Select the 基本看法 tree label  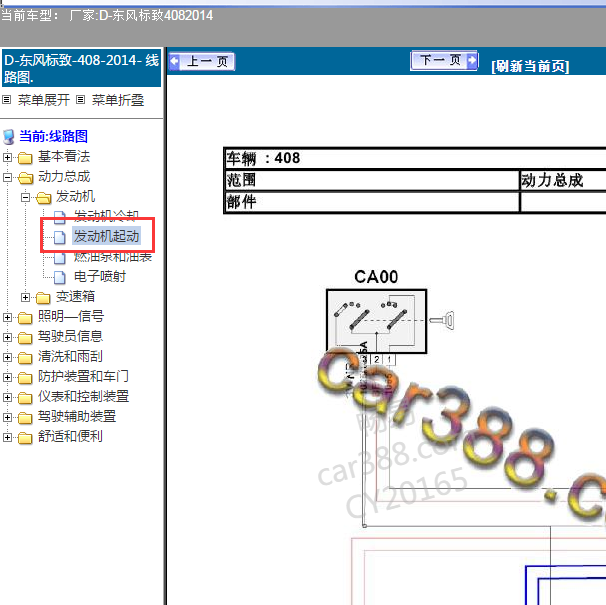(64, 157)
